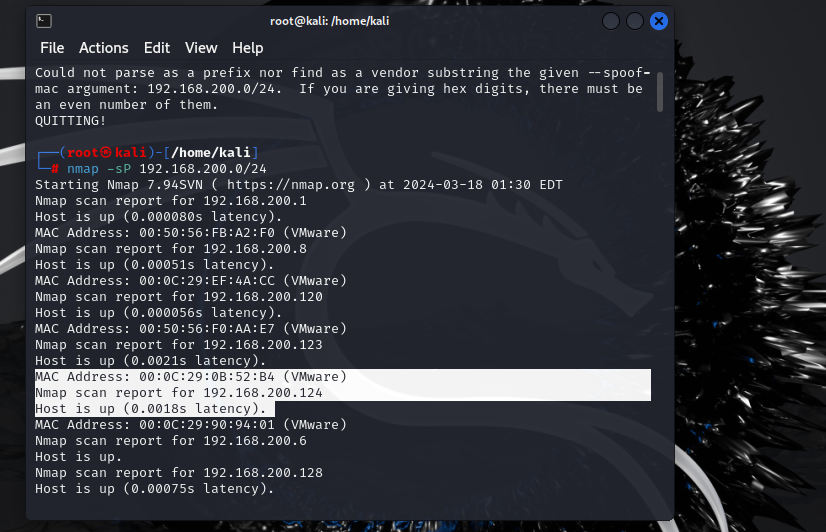826x532 pixels.
Task: Click the prompt text (root㉿kali)-[/home/kali]
Action: click(158, 153)
